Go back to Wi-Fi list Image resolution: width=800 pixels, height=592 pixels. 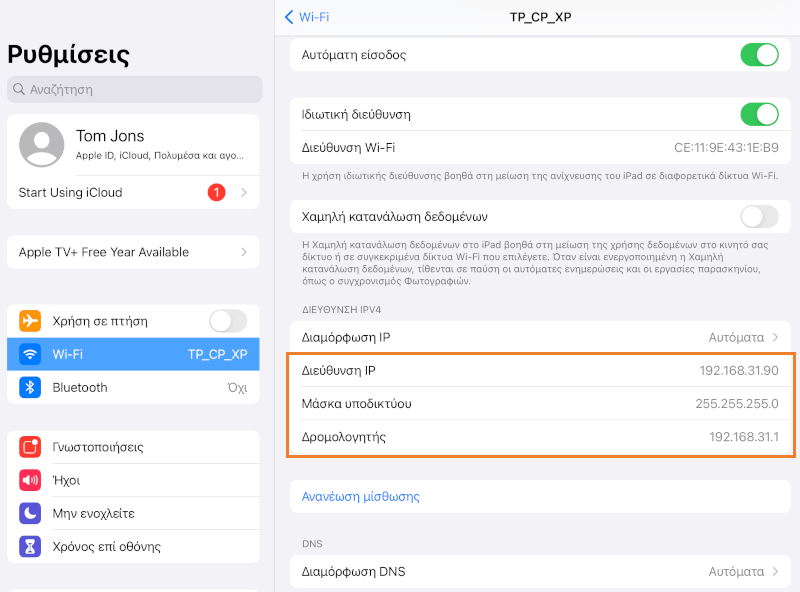click(307, 17)
